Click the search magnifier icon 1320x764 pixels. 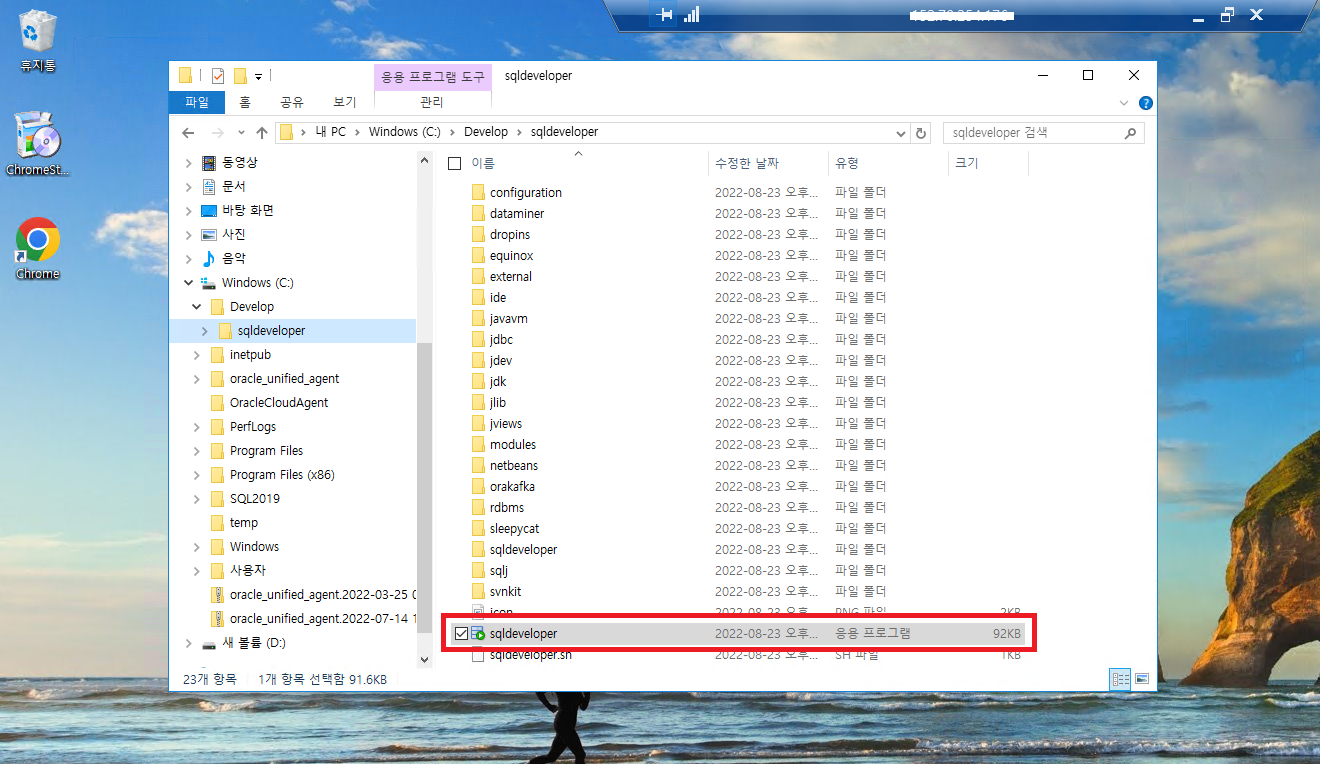(x=1130, y=132)
